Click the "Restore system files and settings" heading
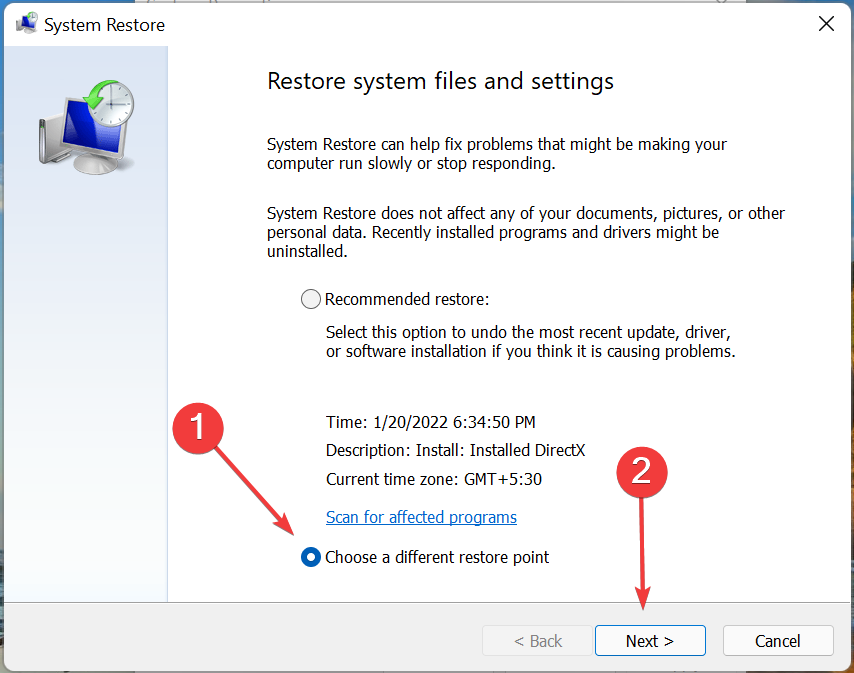Viewport: 854px width, 673px height. click(x=439, y=81)
